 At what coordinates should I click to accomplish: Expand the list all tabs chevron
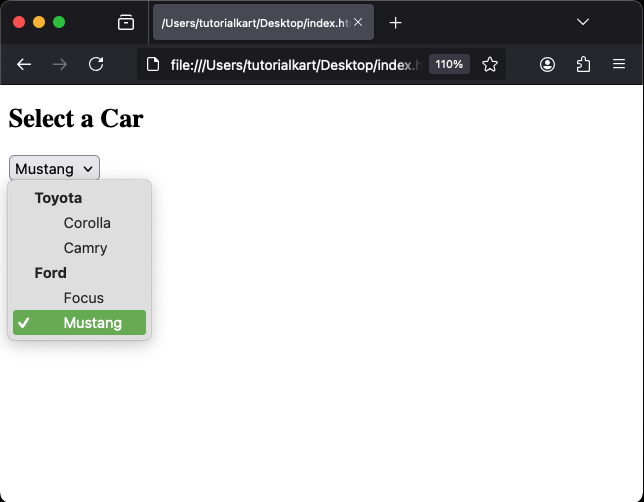point(583,22)
